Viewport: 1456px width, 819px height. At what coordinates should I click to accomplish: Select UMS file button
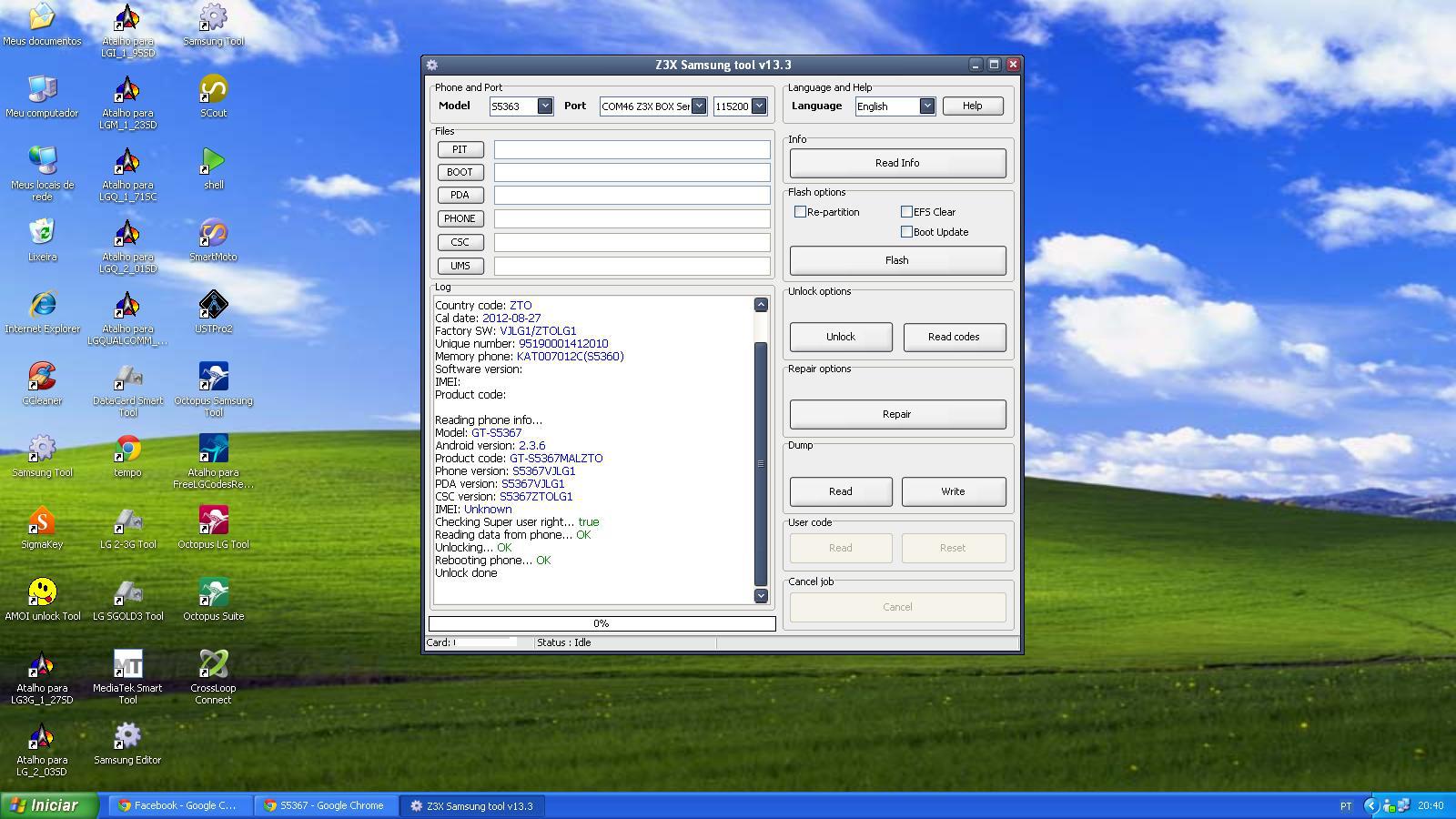[x=460, y=266]
